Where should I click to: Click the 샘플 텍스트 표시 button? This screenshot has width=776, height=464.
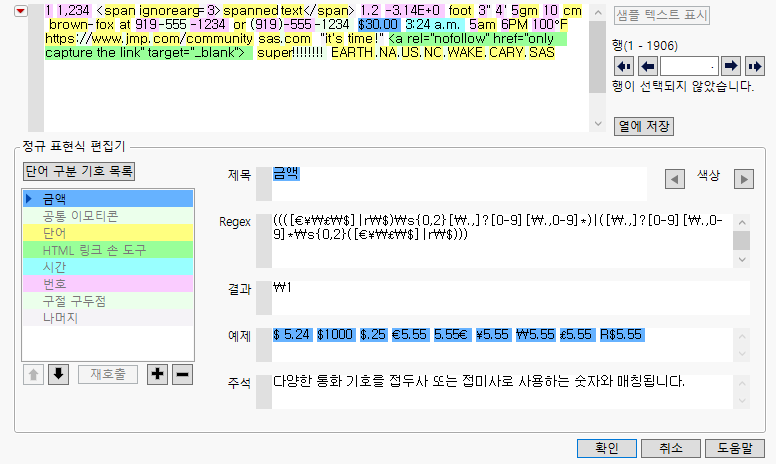[x=662, y=15]
